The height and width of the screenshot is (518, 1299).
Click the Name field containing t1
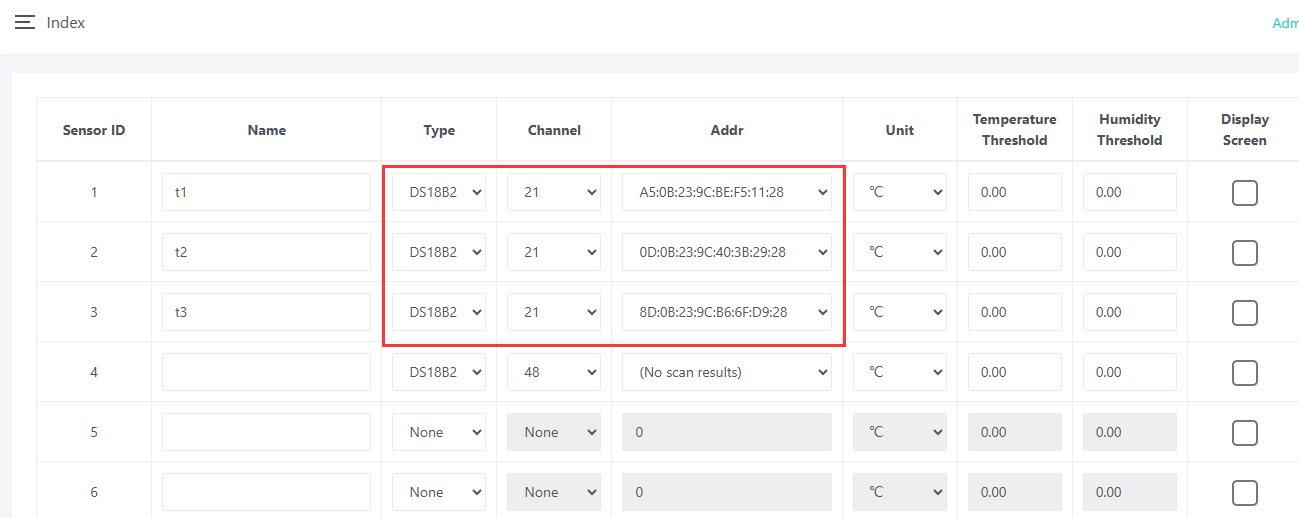(266, 192)
